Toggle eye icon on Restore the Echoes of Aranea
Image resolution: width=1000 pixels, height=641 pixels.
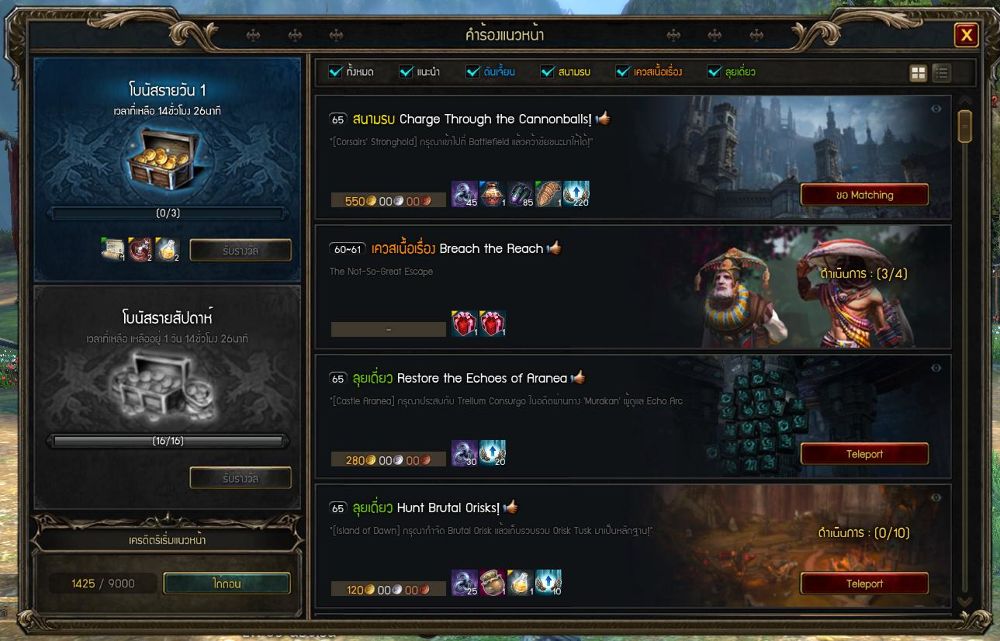pos(936,368)
